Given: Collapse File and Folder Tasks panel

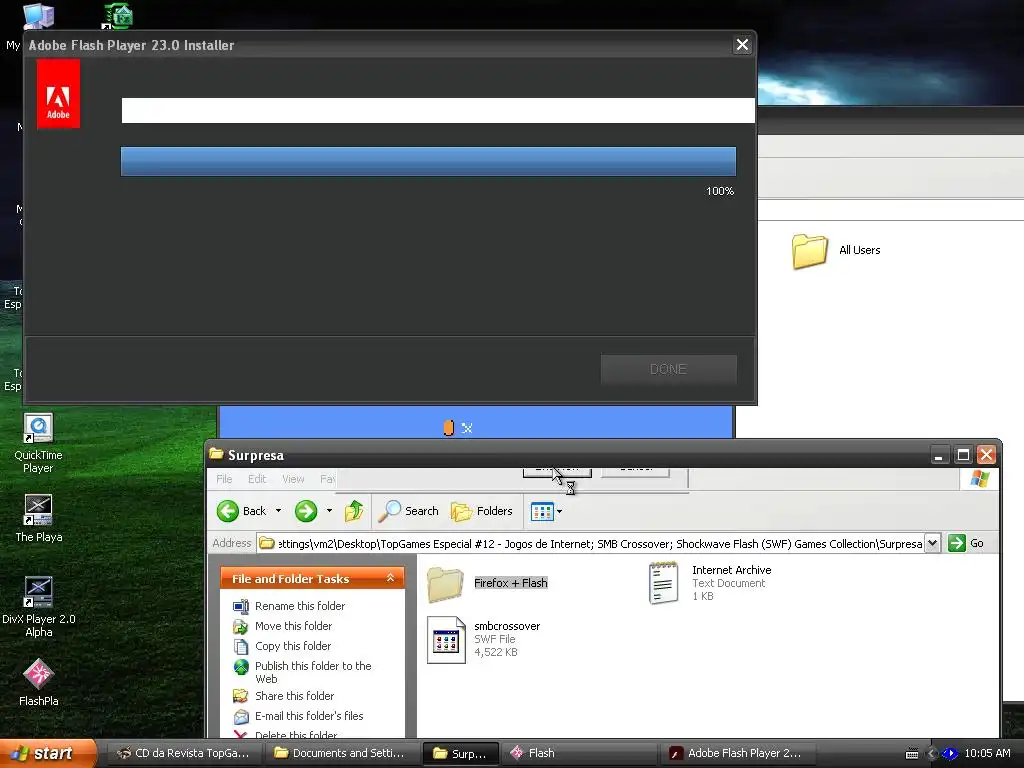Looking at the screenshot, I should (391, 578).
